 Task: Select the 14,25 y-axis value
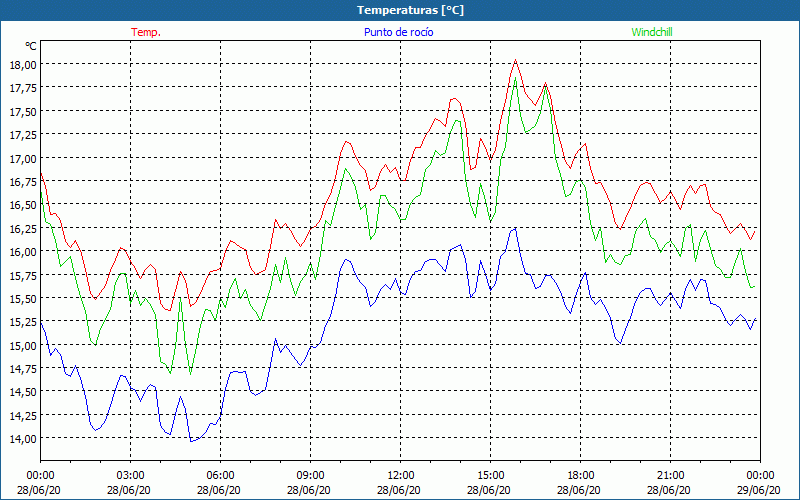pyautogui.click(x=23, y=415)
